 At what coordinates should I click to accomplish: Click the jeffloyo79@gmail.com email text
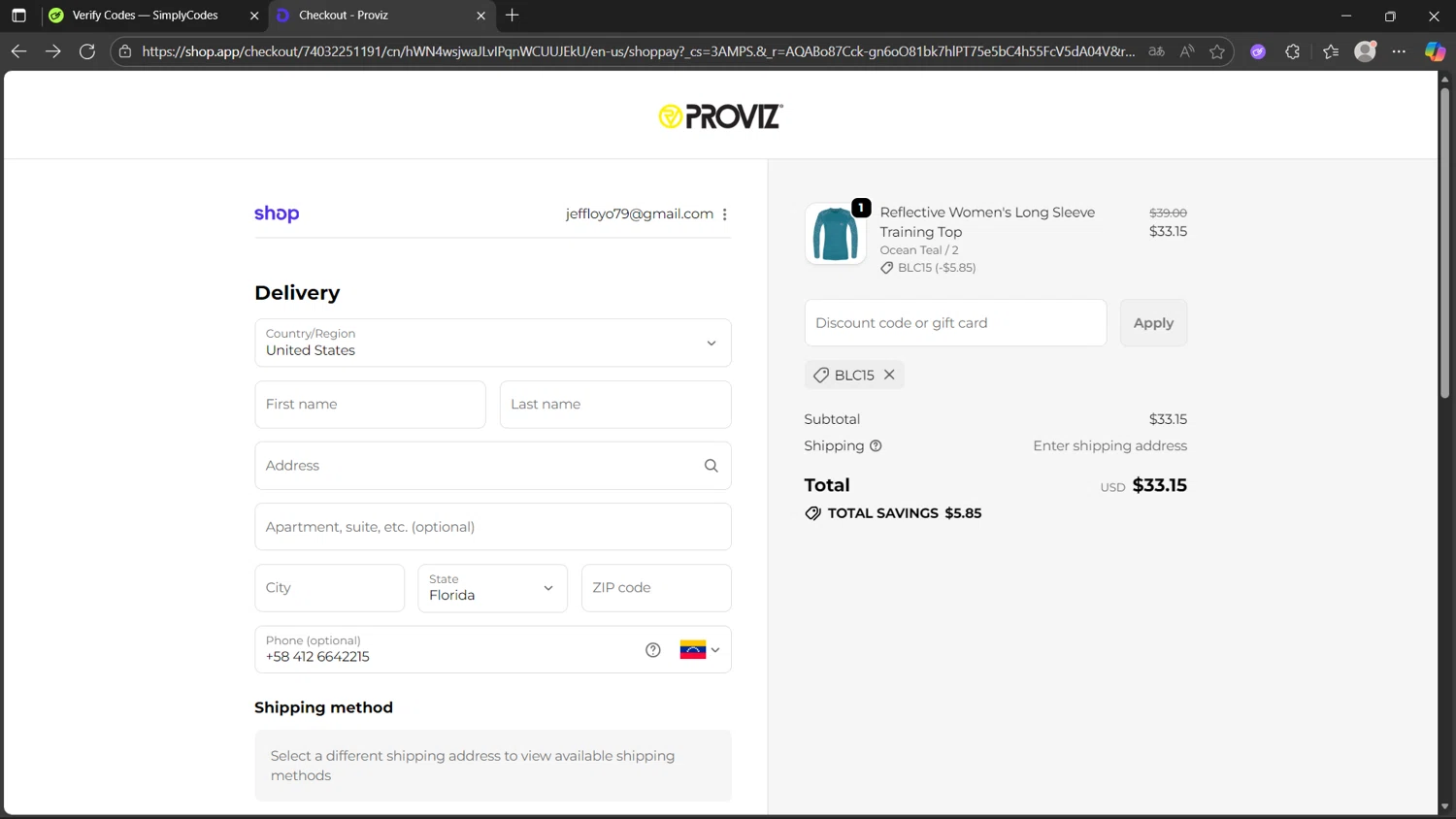point(640,213)
